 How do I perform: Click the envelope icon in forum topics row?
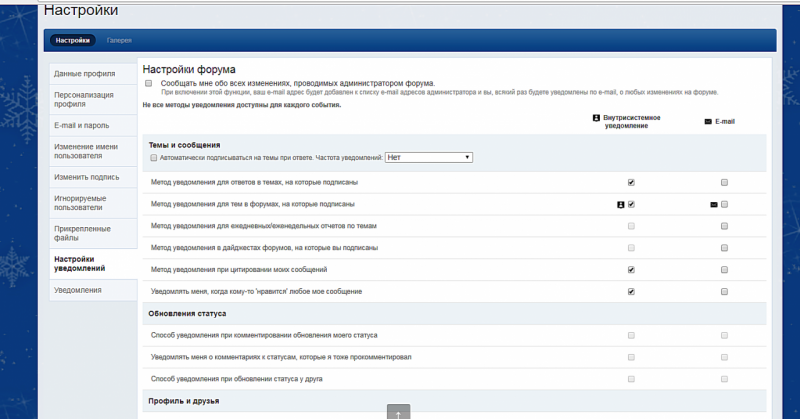click(x=714, y=205)
